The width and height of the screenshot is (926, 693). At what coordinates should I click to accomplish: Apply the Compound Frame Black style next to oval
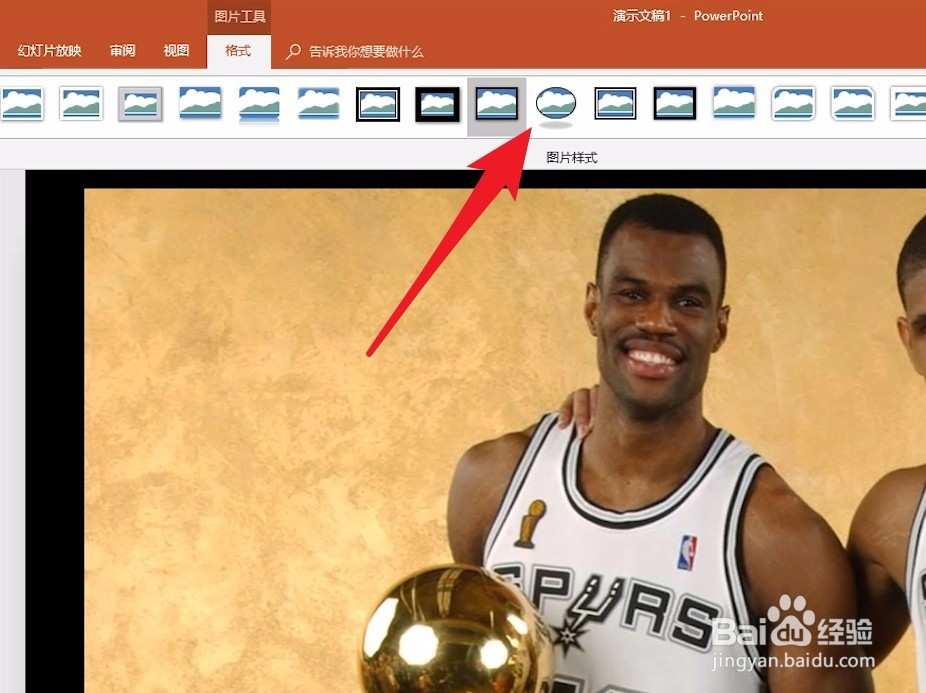(615, 103)
